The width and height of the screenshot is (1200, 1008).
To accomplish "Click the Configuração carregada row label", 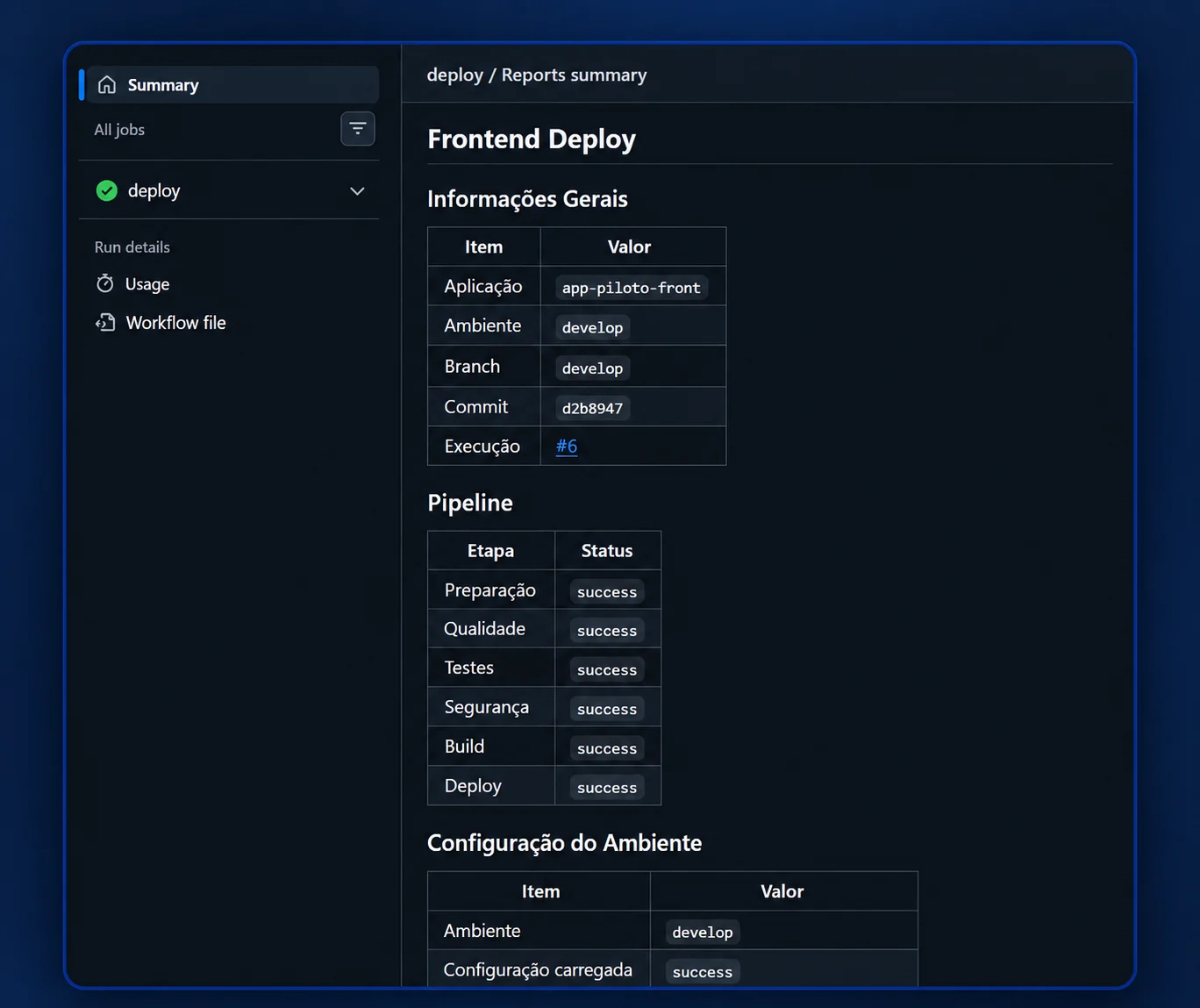I will 538,970.
